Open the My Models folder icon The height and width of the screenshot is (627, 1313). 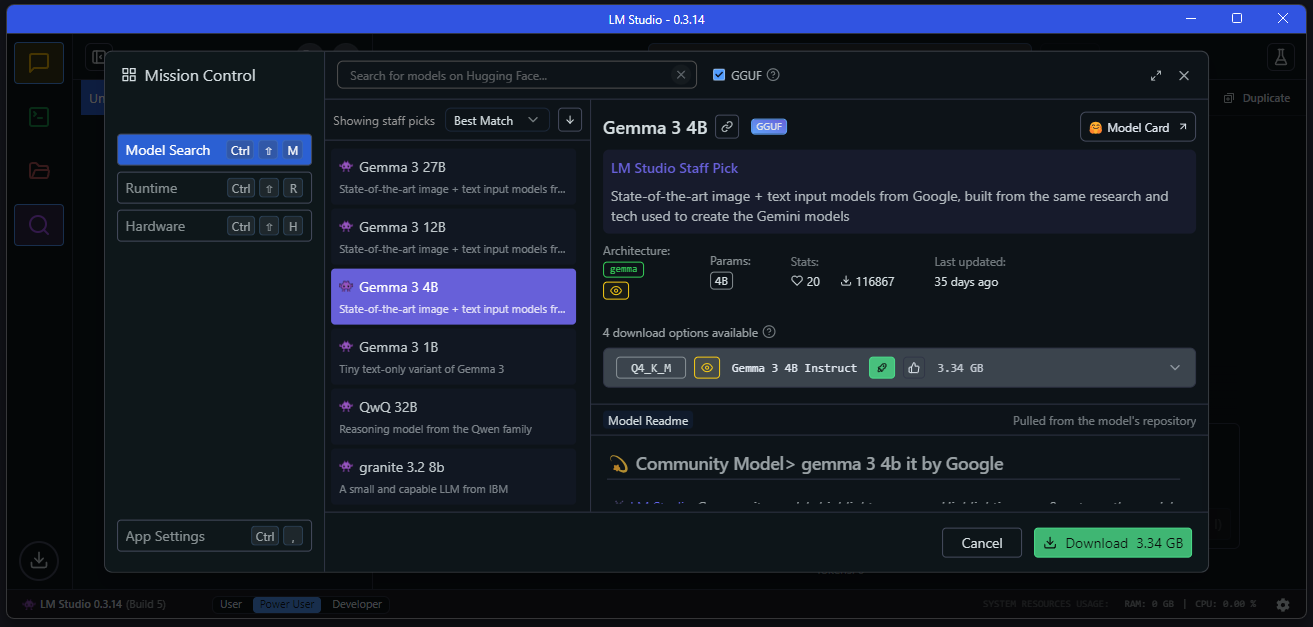(x=39, y=171)
